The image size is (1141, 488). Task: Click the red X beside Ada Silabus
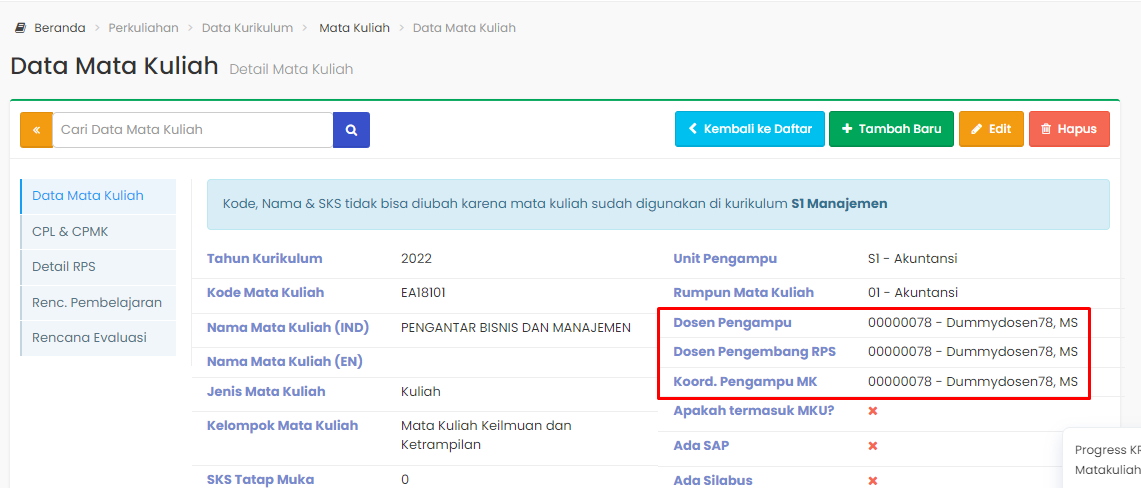click(x=873, y=481)
